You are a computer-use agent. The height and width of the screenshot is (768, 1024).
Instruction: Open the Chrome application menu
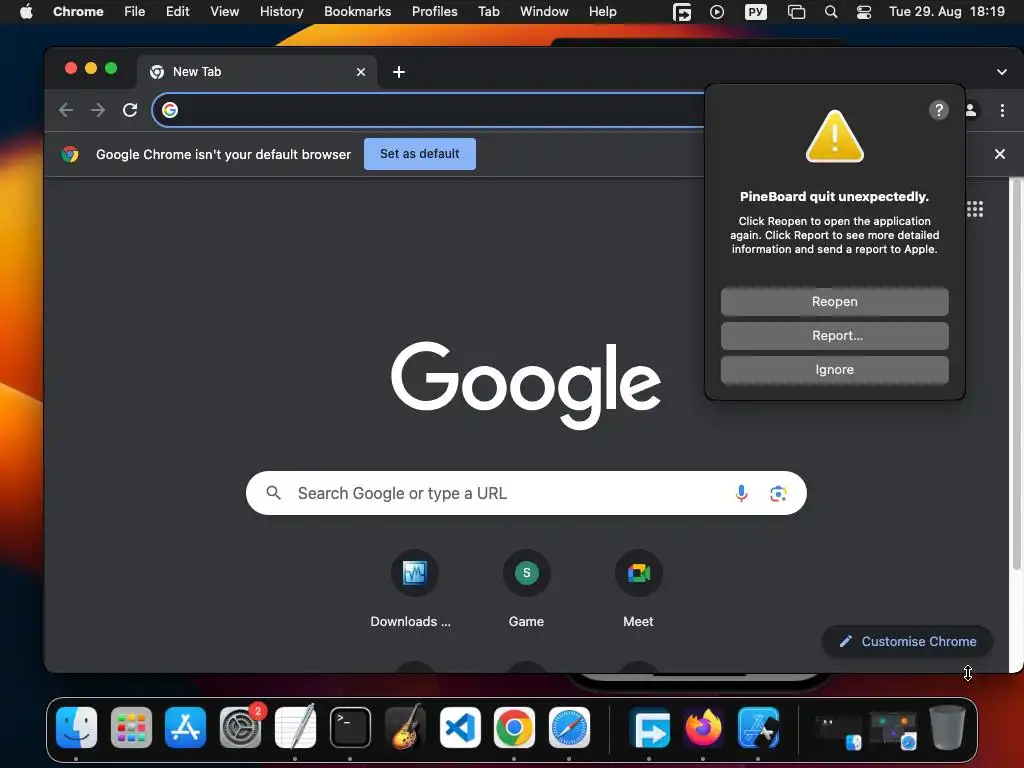click(x=78, y=12)
